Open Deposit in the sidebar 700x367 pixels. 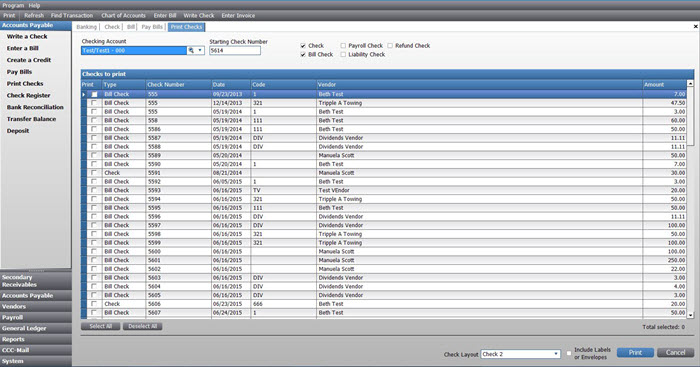pyautogui.click(x=18, y=131)
